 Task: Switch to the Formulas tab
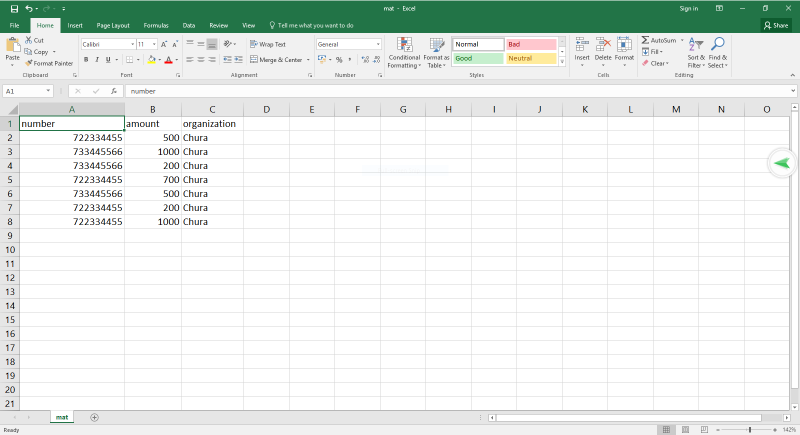[156, 25]
